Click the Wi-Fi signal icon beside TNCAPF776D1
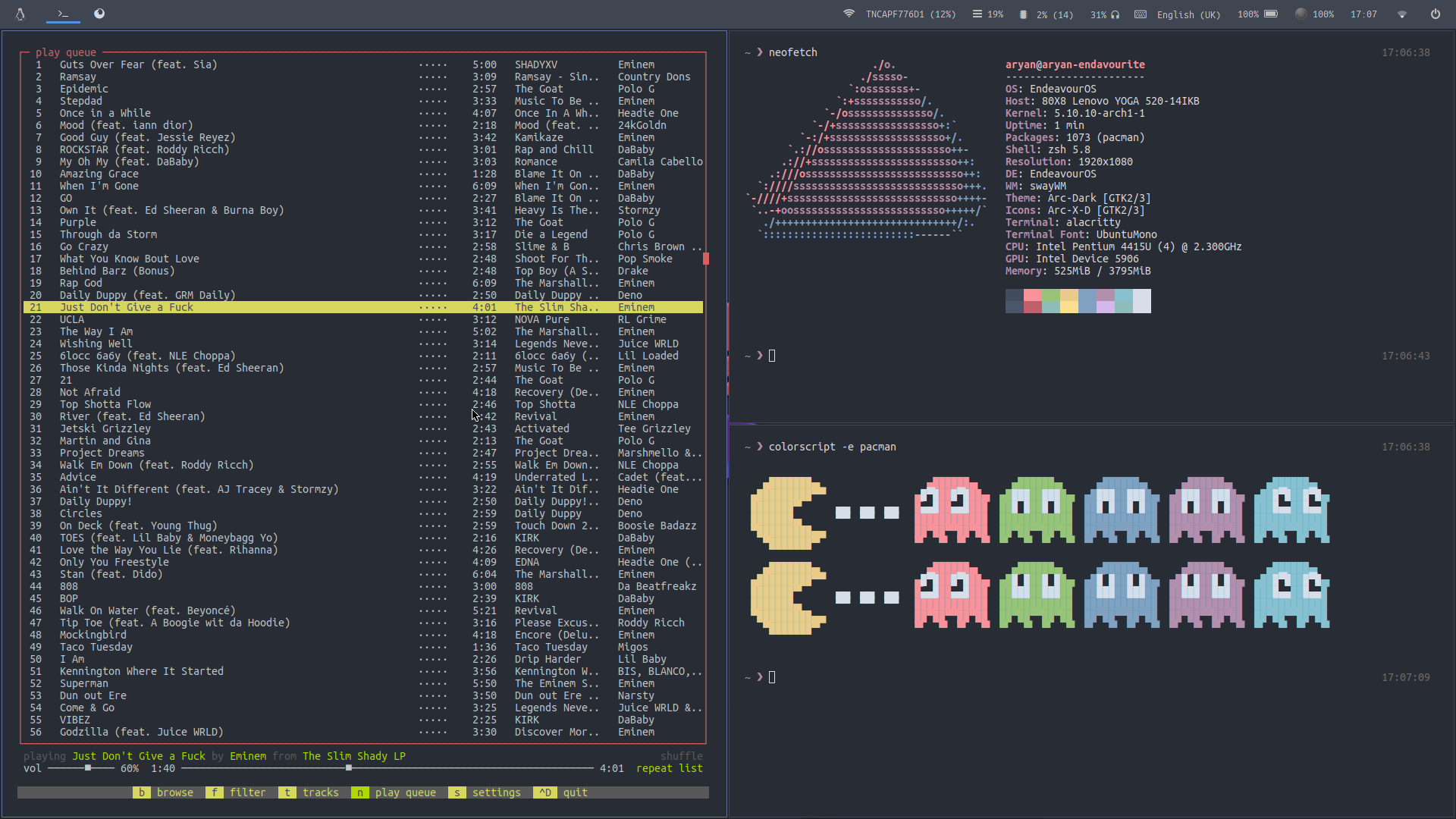The height and width of the screenshot is (819, 1456). [849, 14]
